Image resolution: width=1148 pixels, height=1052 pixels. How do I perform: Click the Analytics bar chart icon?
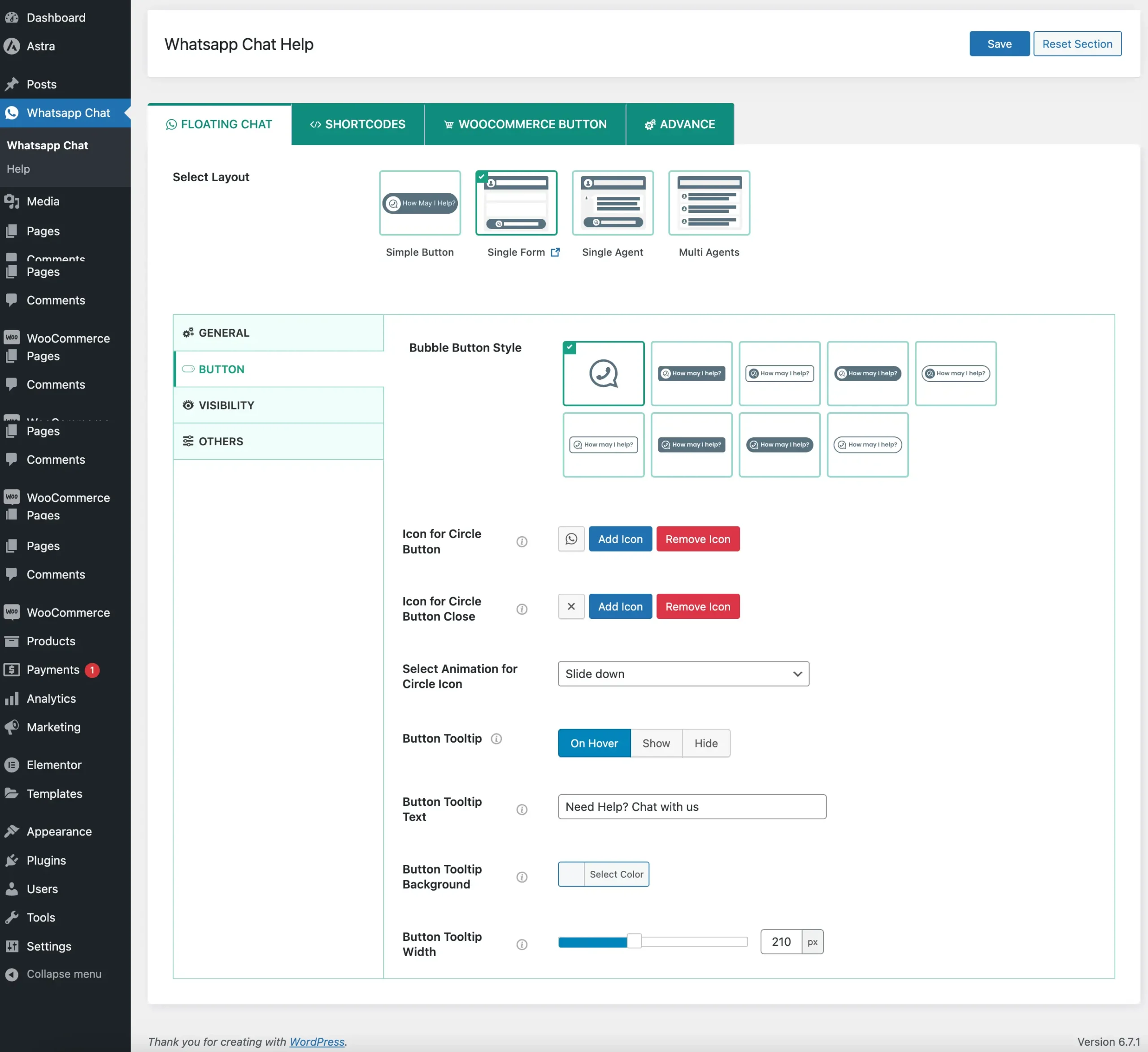(11, 698)
